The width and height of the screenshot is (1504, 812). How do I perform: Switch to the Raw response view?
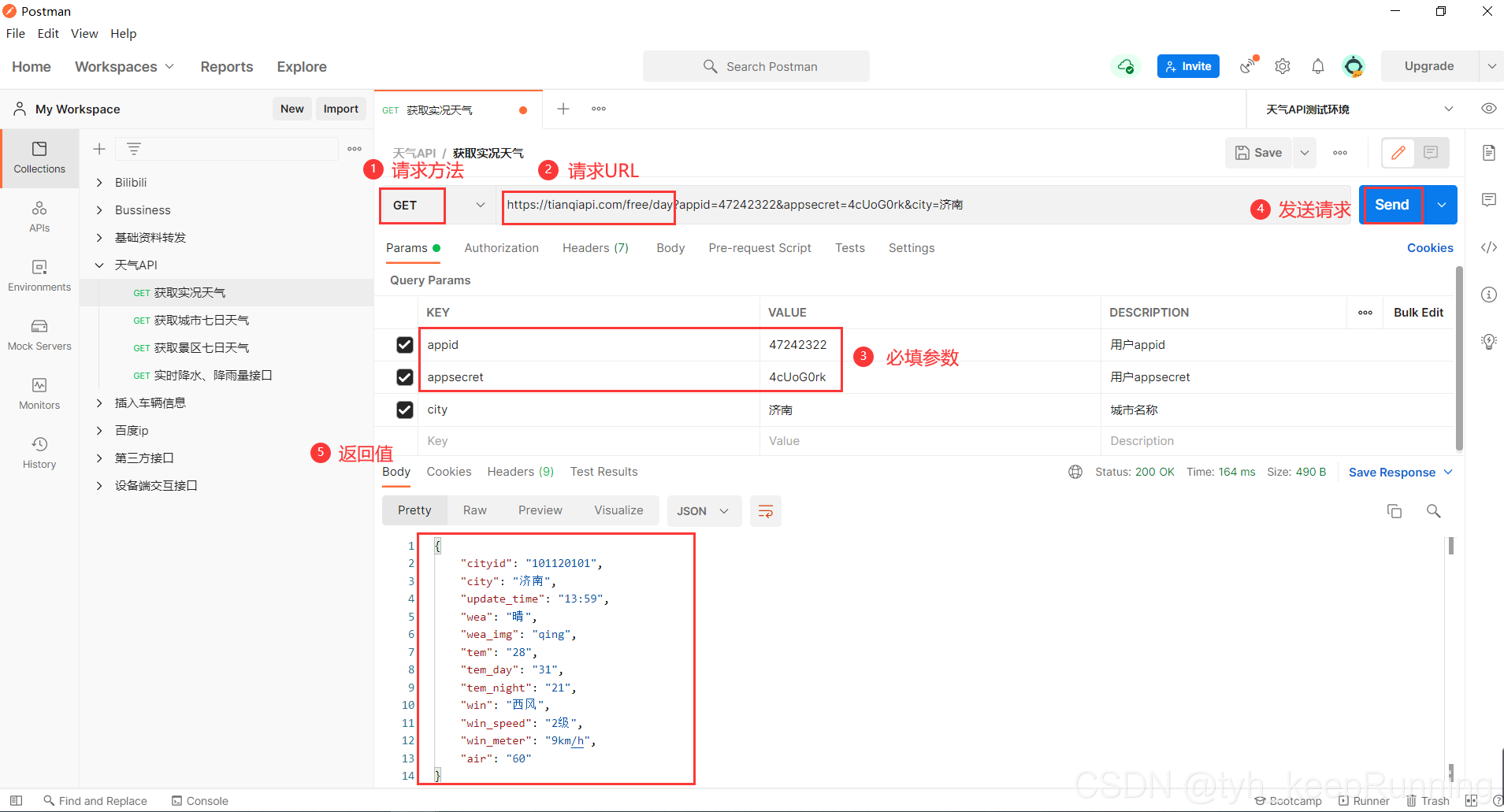click(475, 510)
